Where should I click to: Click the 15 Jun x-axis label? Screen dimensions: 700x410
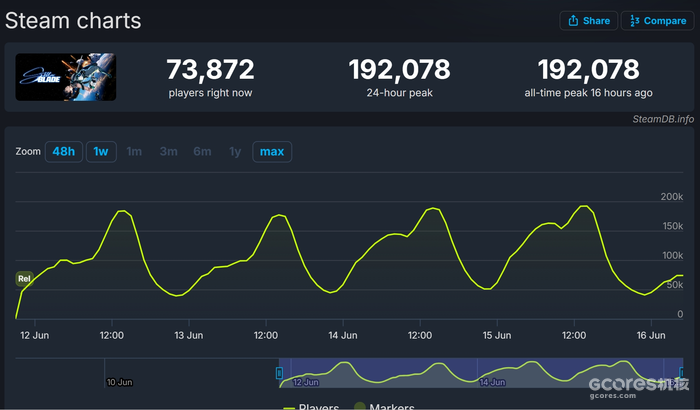tap(497, 335)
